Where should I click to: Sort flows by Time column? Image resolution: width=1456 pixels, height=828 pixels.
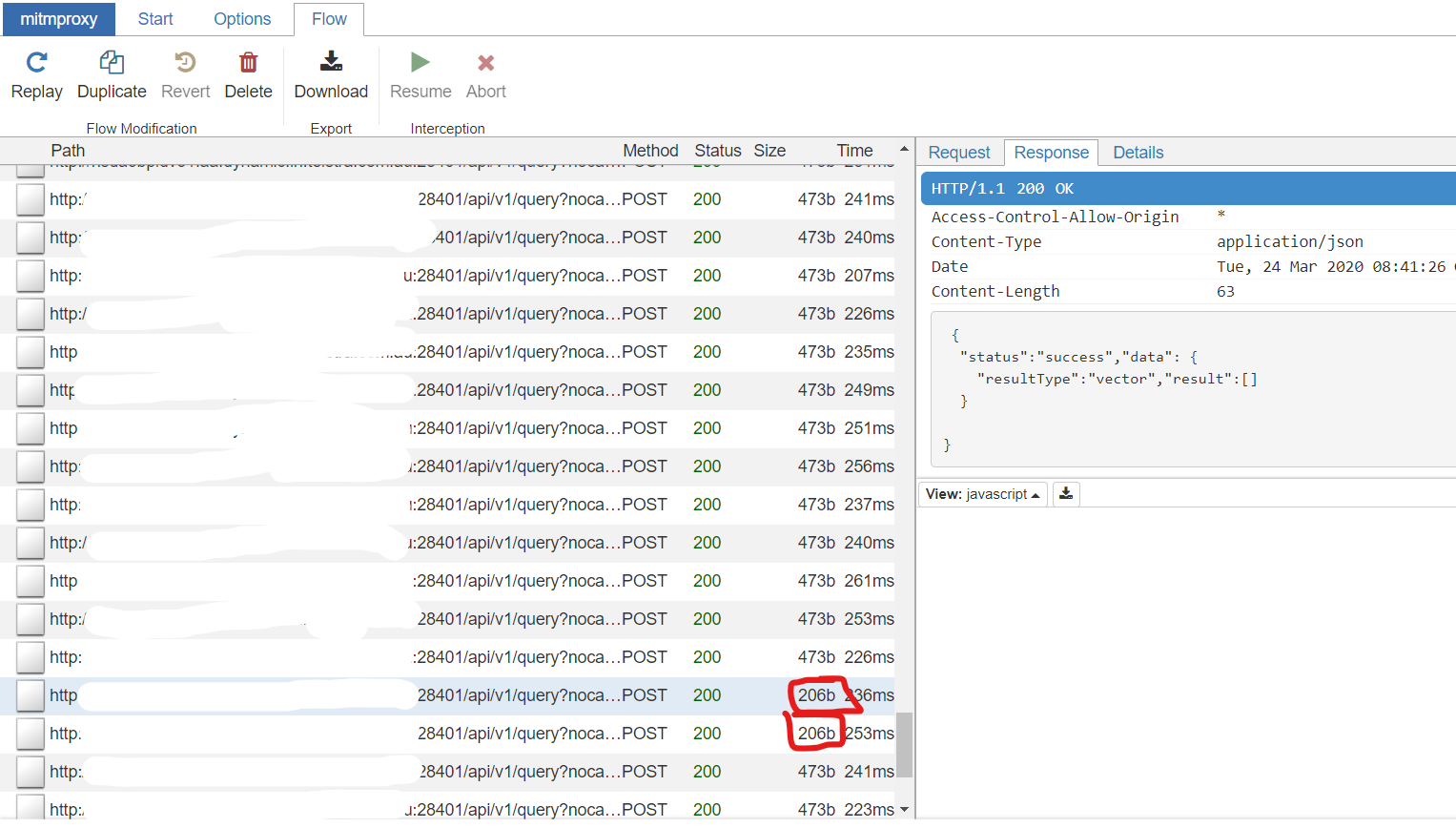(x=855, y=151)
